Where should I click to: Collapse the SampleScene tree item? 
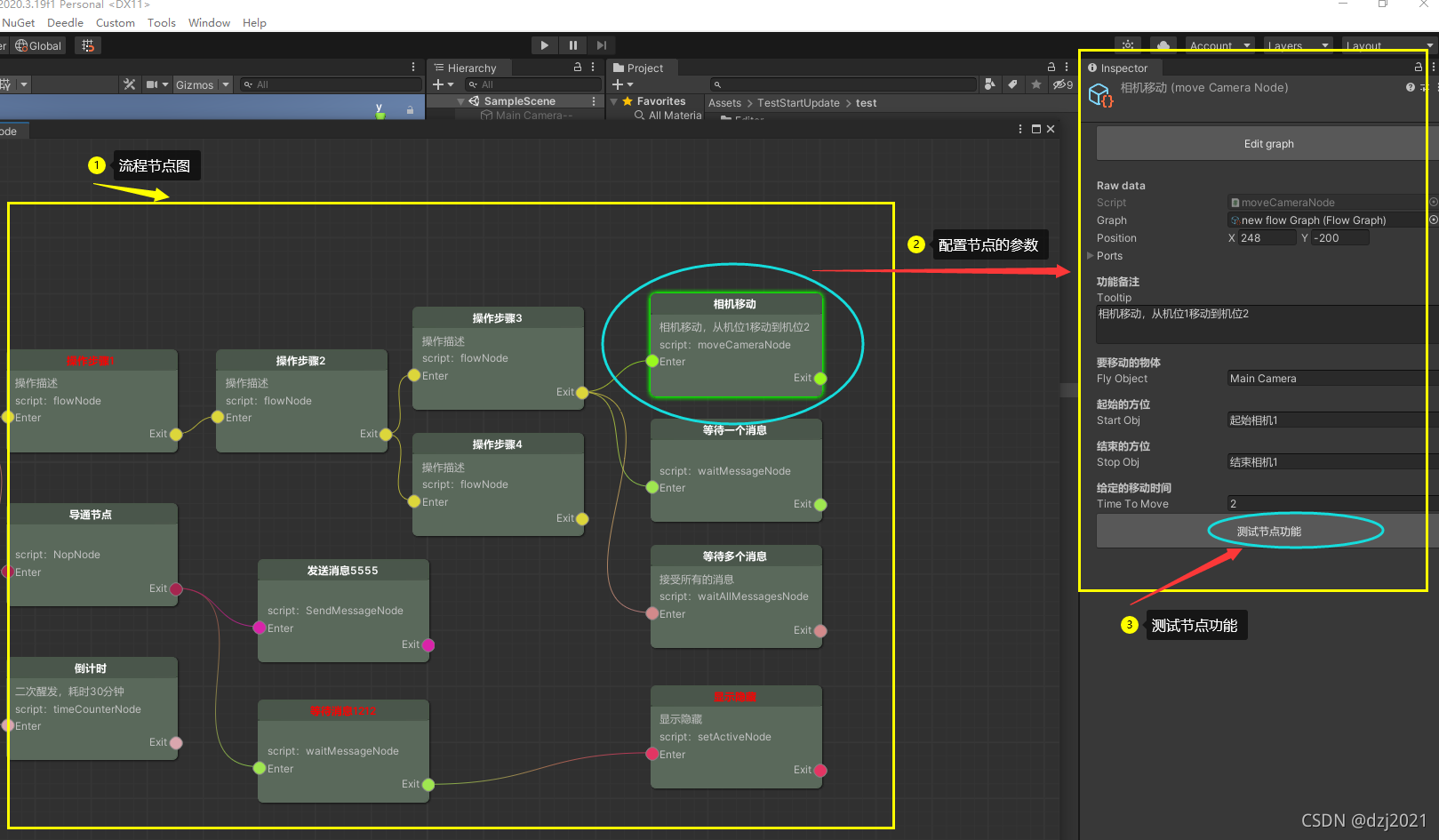(x=460, y=101)
